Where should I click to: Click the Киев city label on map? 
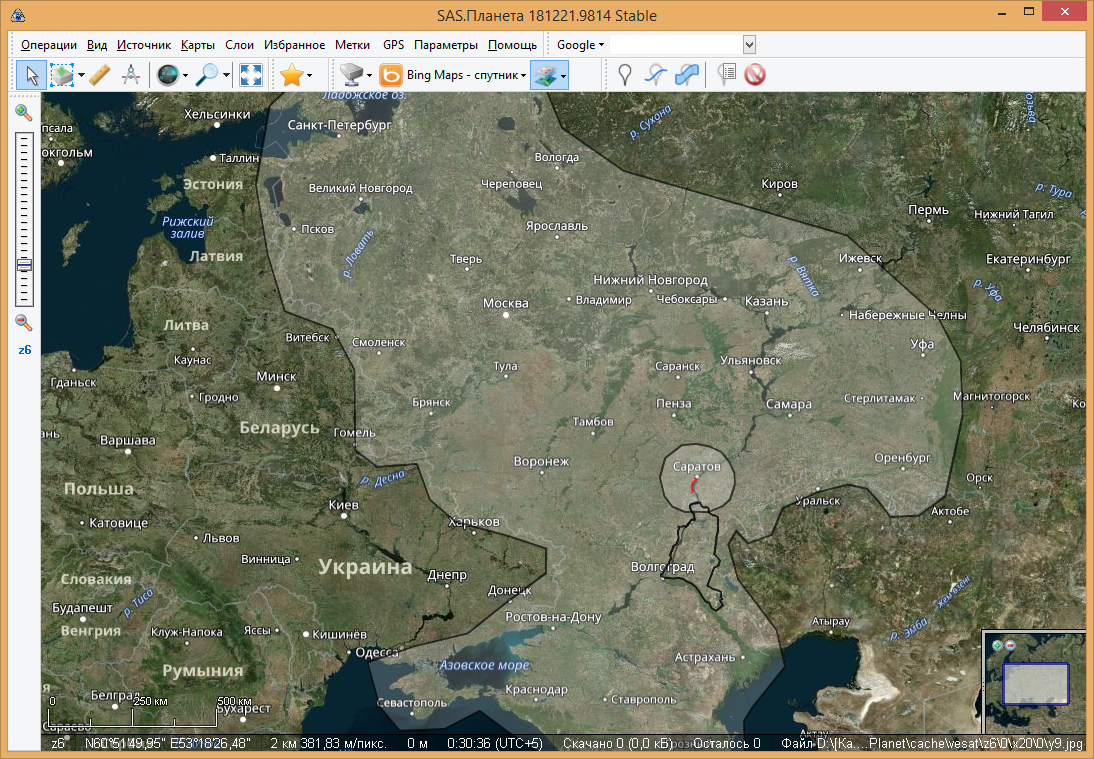343,504
